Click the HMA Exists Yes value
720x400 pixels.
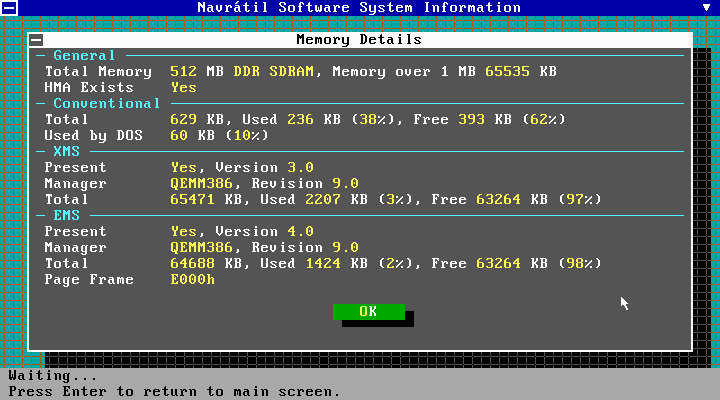tap(183, 88)
